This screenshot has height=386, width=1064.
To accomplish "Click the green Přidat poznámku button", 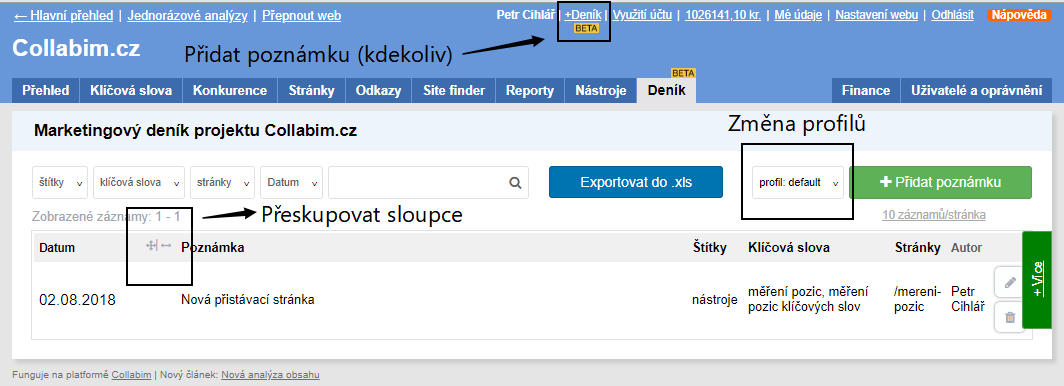I will pos(940,182).
